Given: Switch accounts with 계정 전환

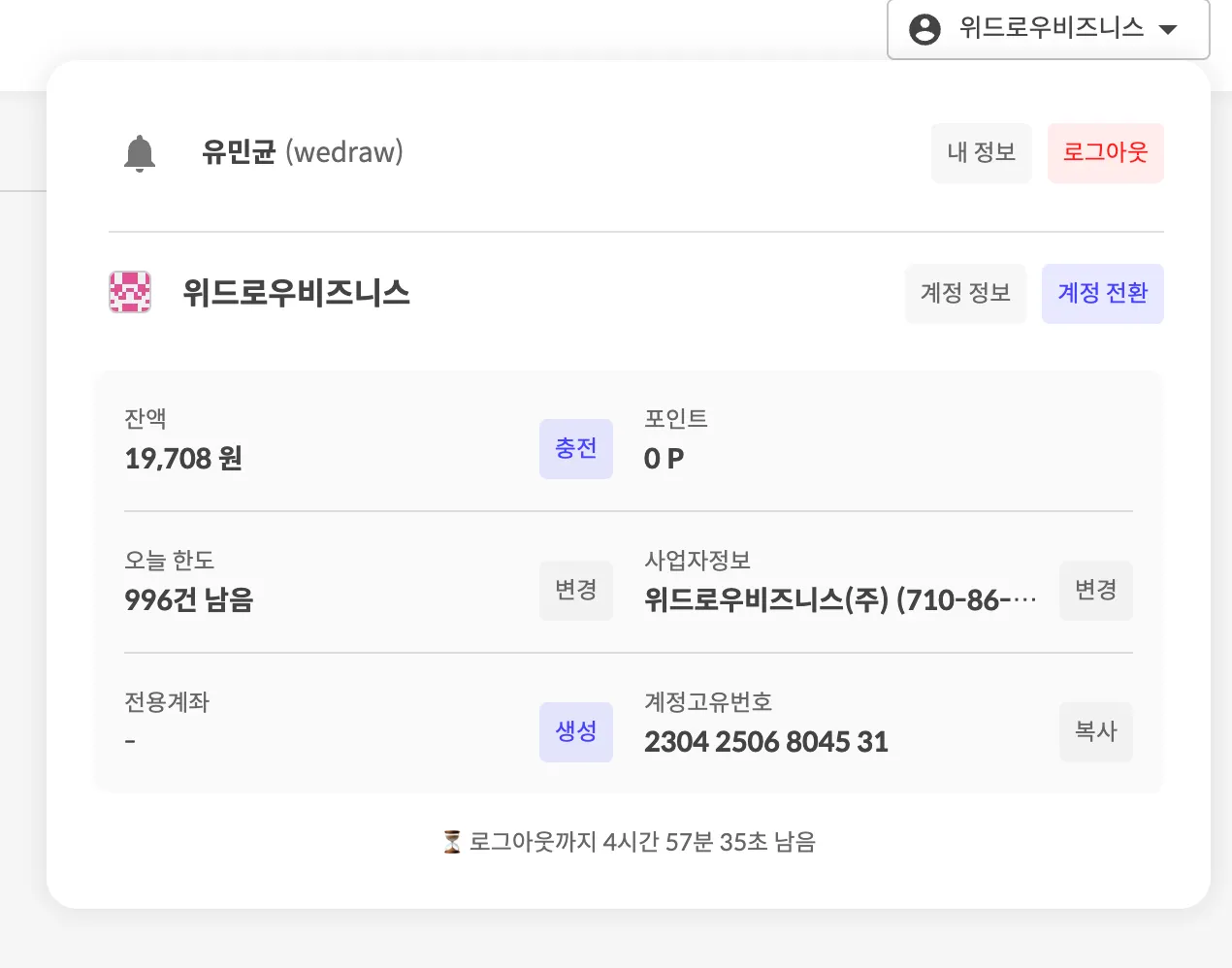Looking at the screenshot, I should tap(1102, 293).
